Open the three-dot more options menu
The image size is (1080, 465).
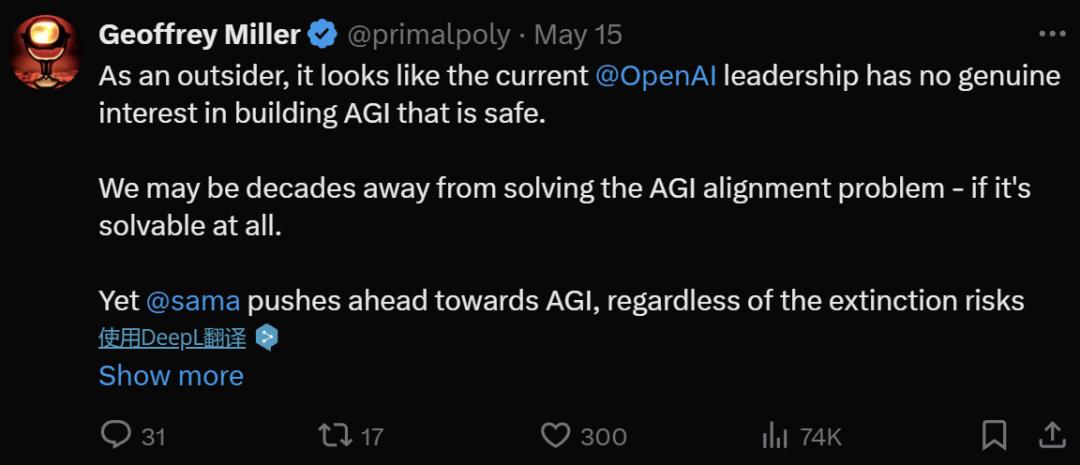coord(1051,34)
